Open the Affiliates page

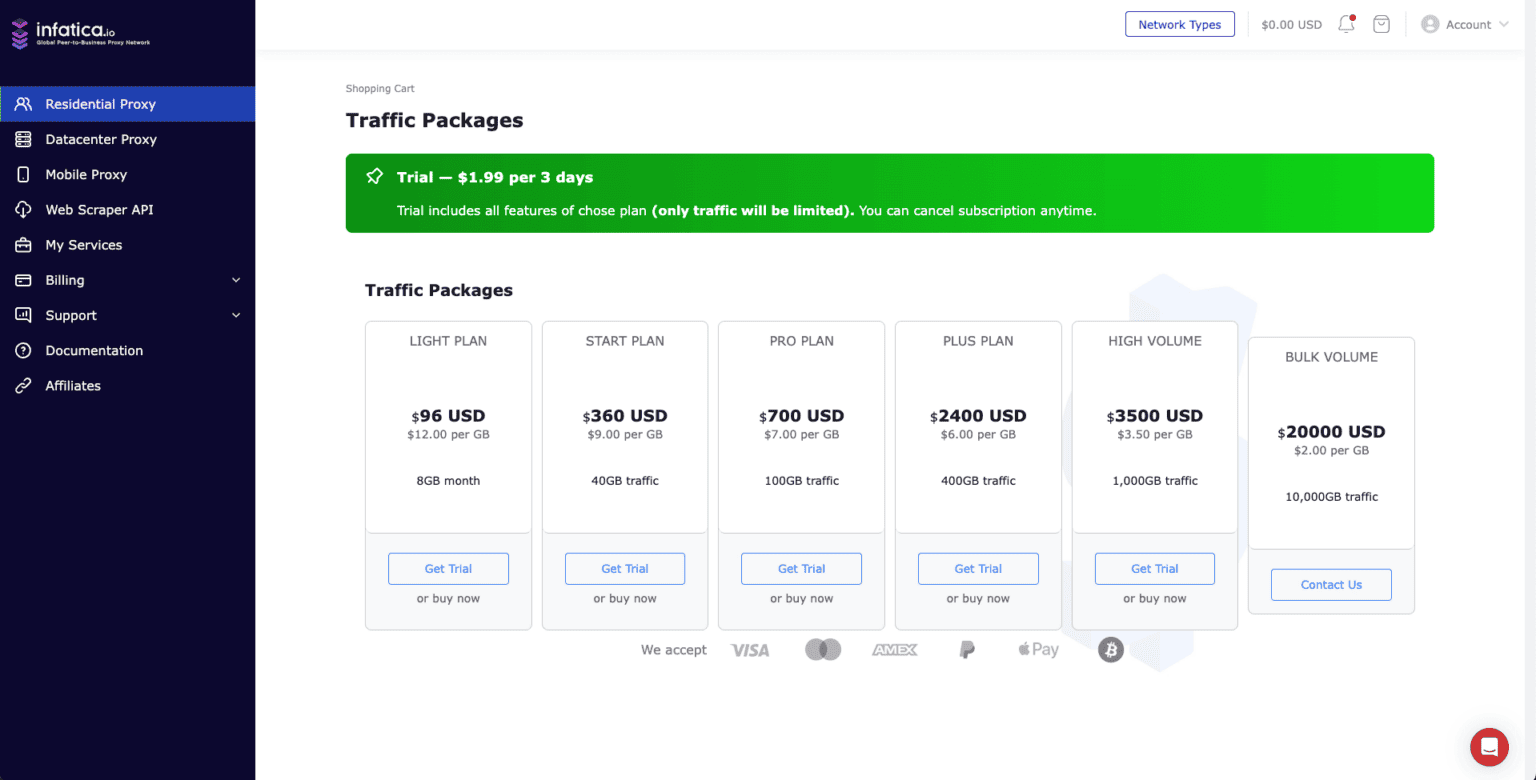pyautogui.click(x=73, y=385)
